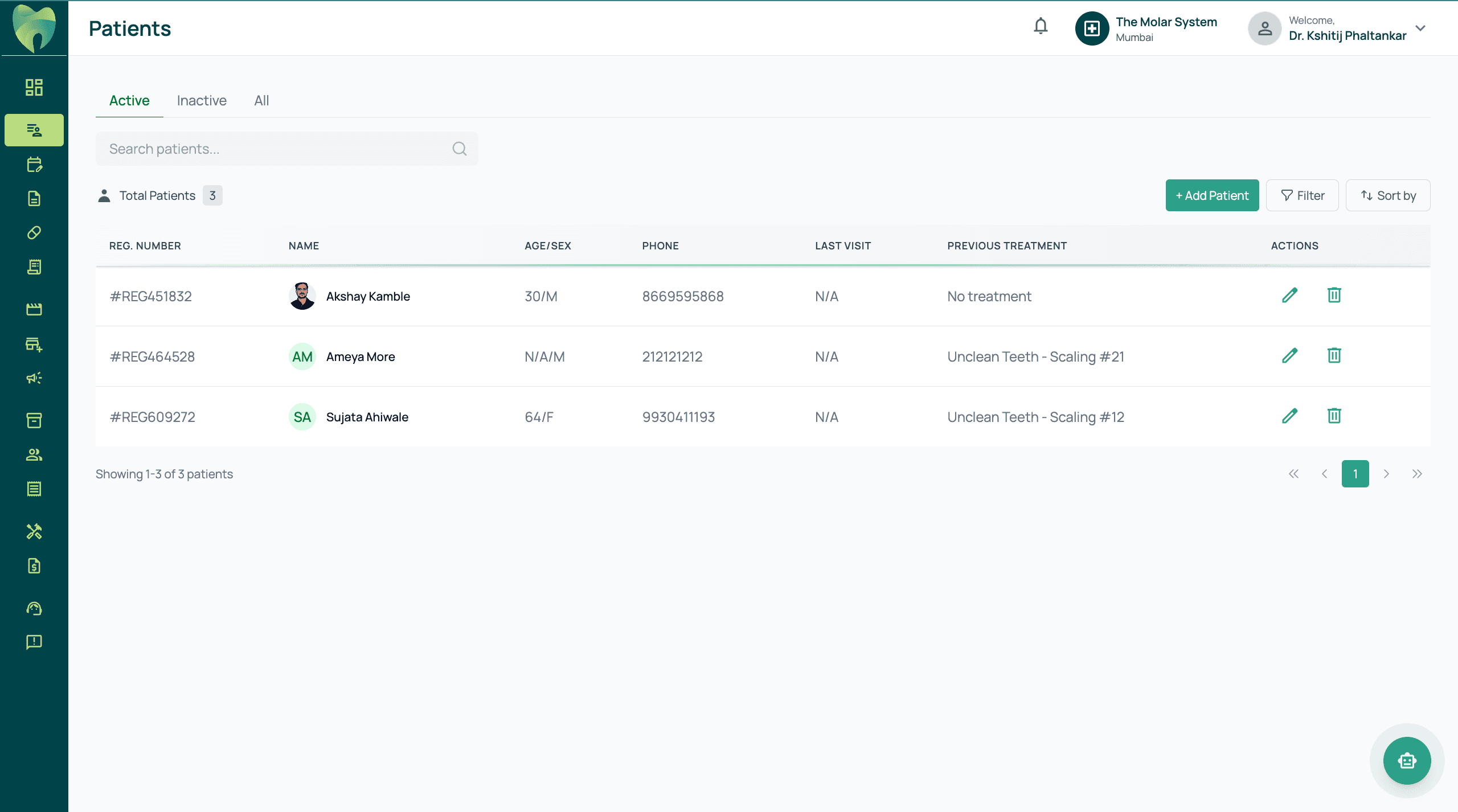The width and height of the screenshot is (1458, 812).
Task: Switch to the All patients tab
Action: click(261, 101)
